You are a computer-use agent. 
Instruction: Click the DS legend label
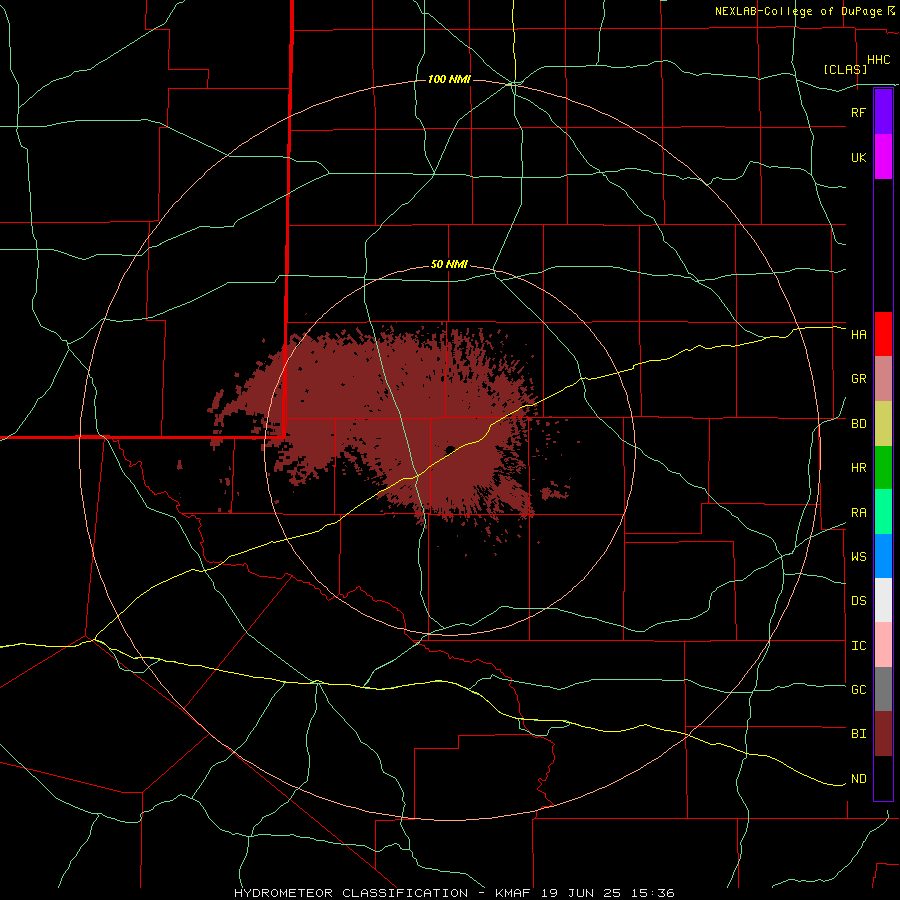[858, 600]
